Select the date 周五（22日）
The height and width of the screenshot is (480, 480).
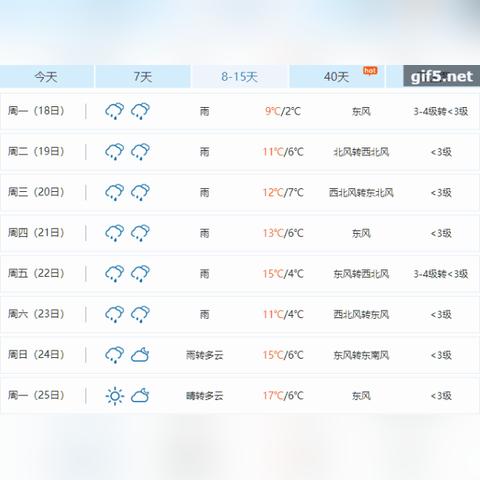pyautogui.click(x=36, y=273)
